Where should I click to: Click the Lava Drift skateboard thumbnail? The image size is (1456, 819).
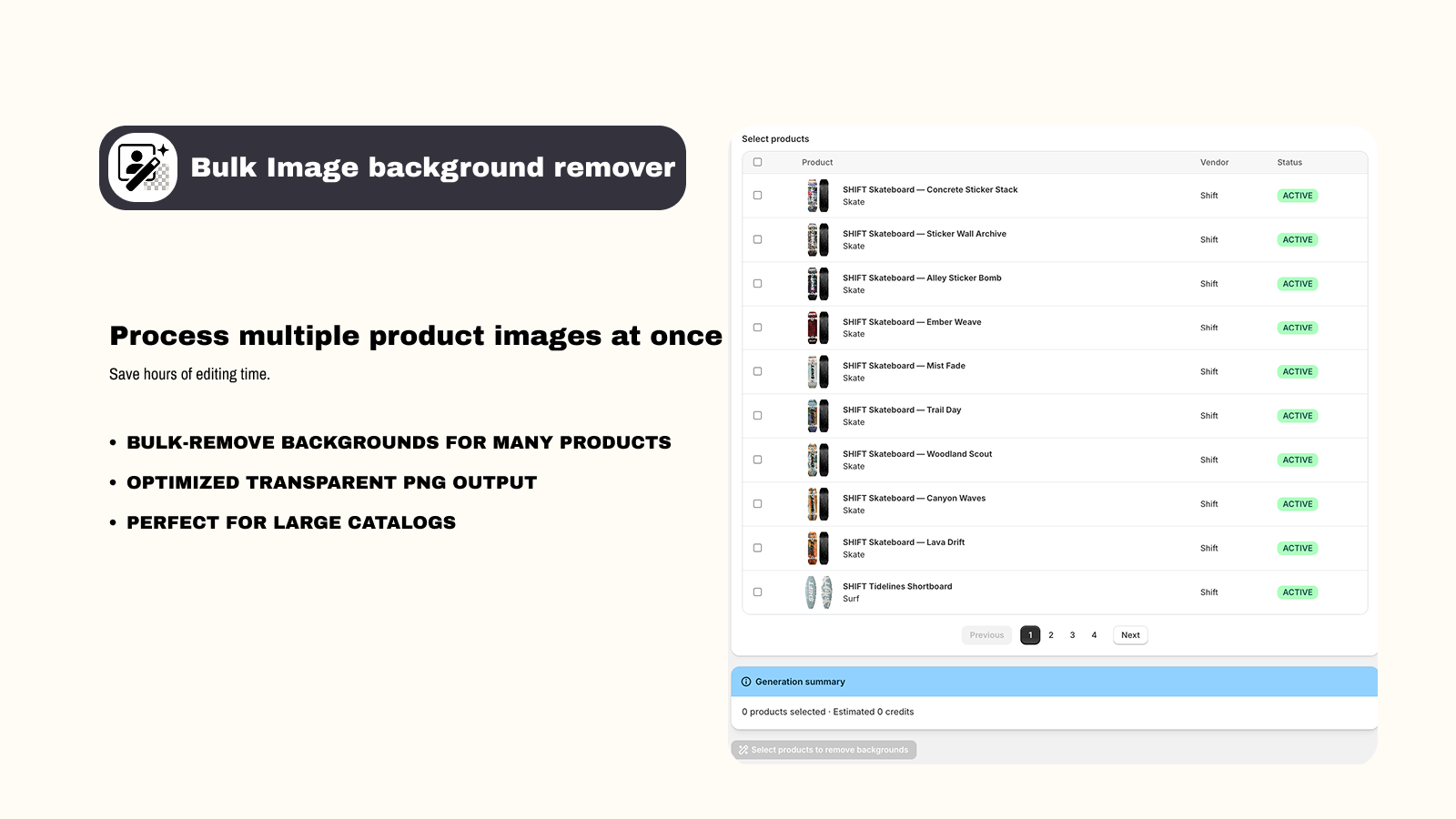click(817, 548)
